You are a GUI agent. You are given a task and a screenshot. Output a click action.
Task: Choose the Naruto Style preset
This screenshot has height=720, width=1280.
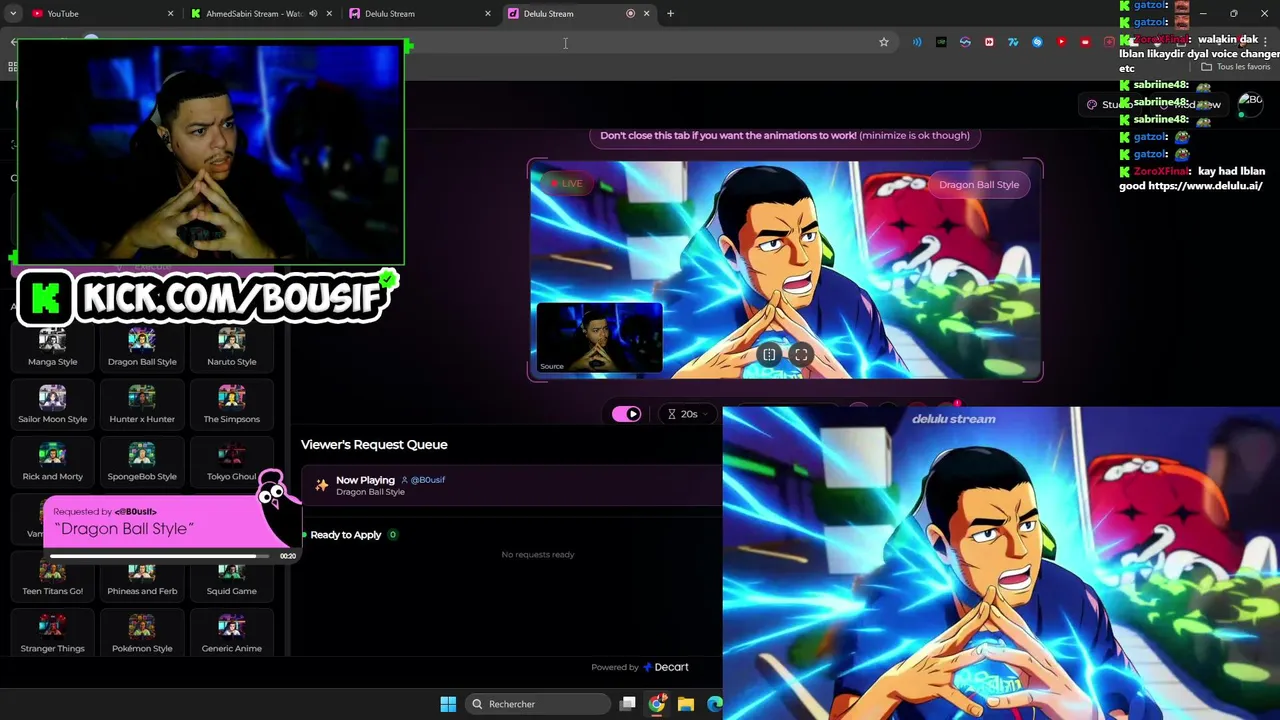(x=232, y=349)
